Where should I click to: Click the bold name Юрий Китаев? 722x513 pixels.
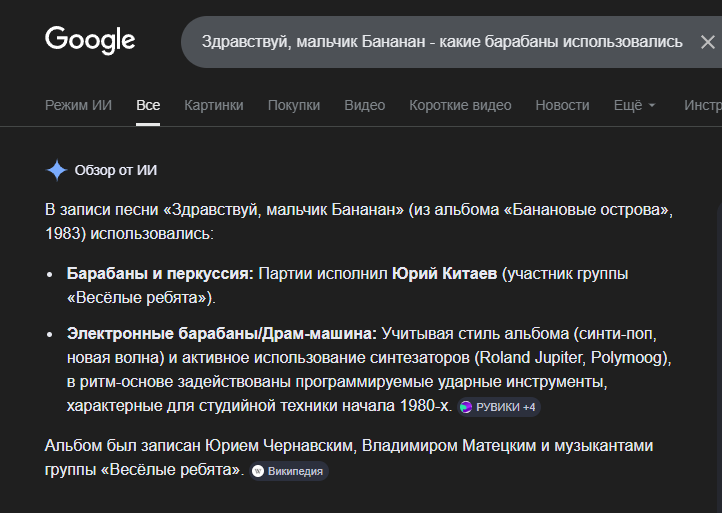tap(444, 274)
